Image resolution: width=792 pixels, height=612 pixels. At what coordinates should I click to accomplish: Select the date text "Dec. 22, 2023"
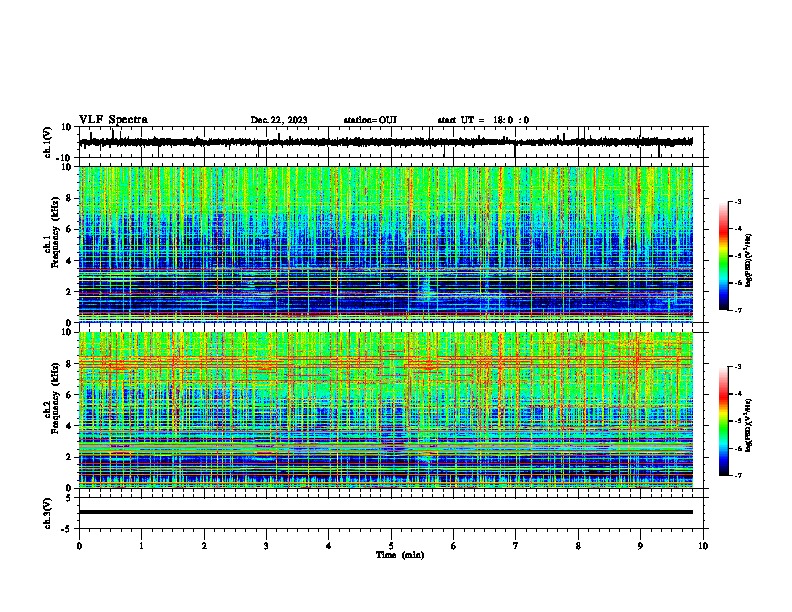tap(279, 120)
